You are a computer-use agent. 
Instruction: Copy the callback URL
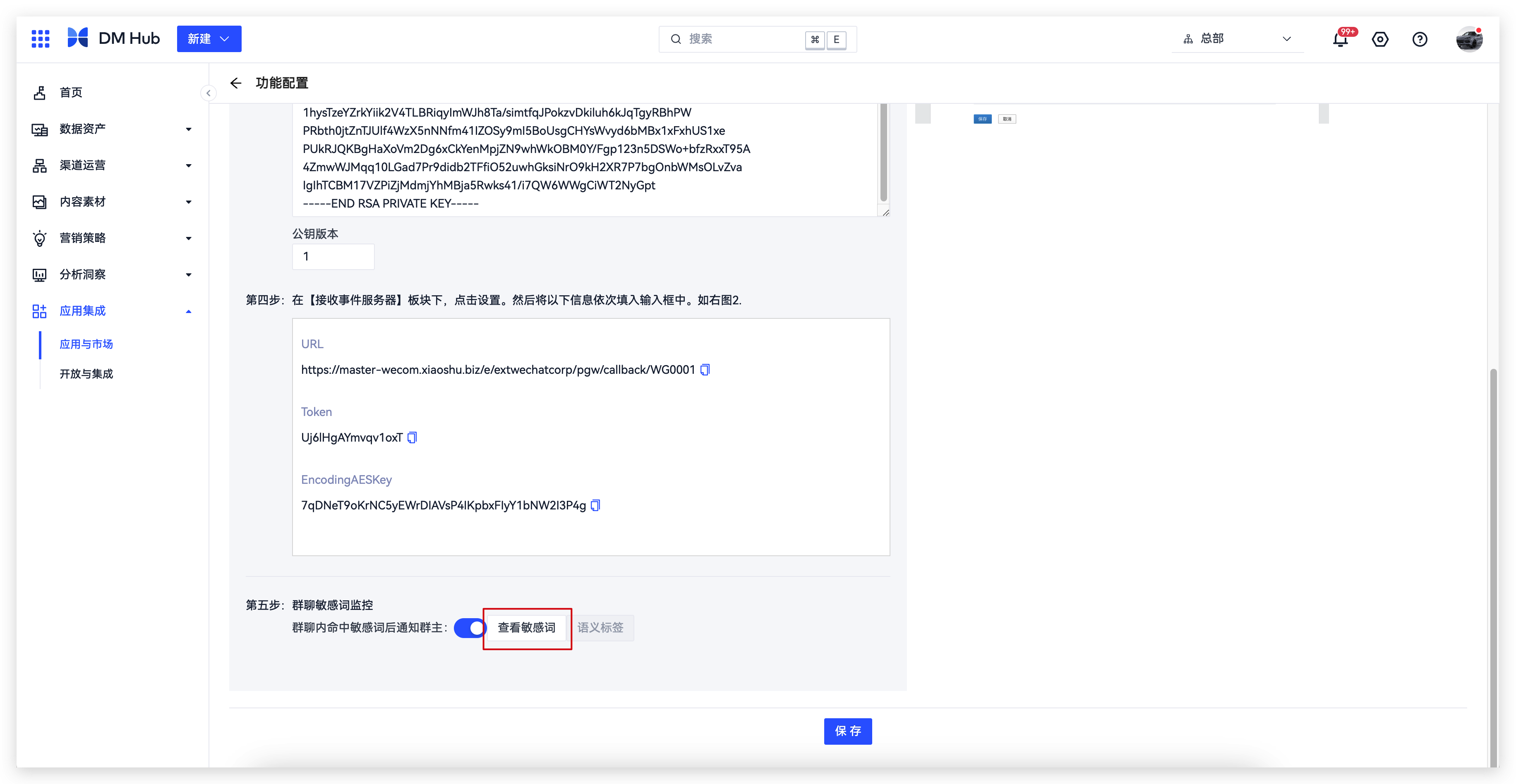705,370
